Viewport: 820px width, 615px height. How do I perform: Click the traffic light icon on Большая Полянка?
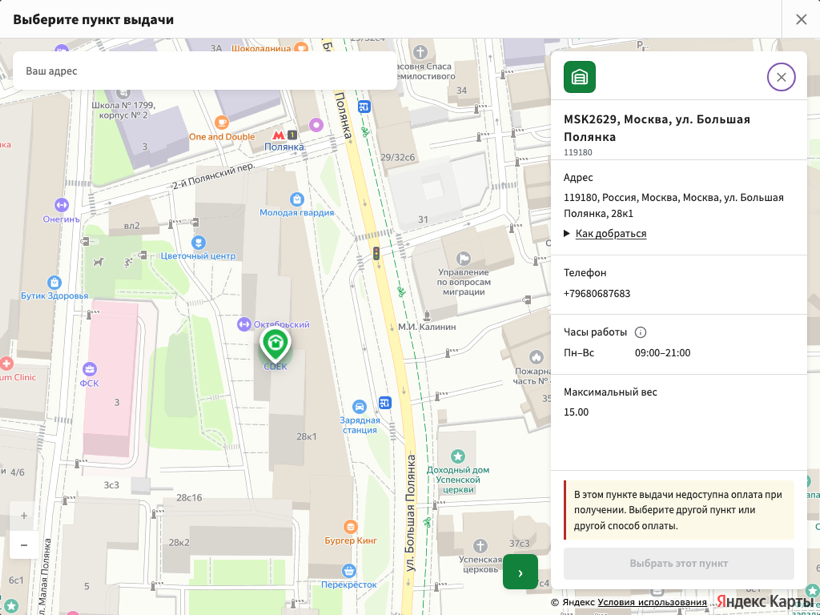(x=376, y=254)
